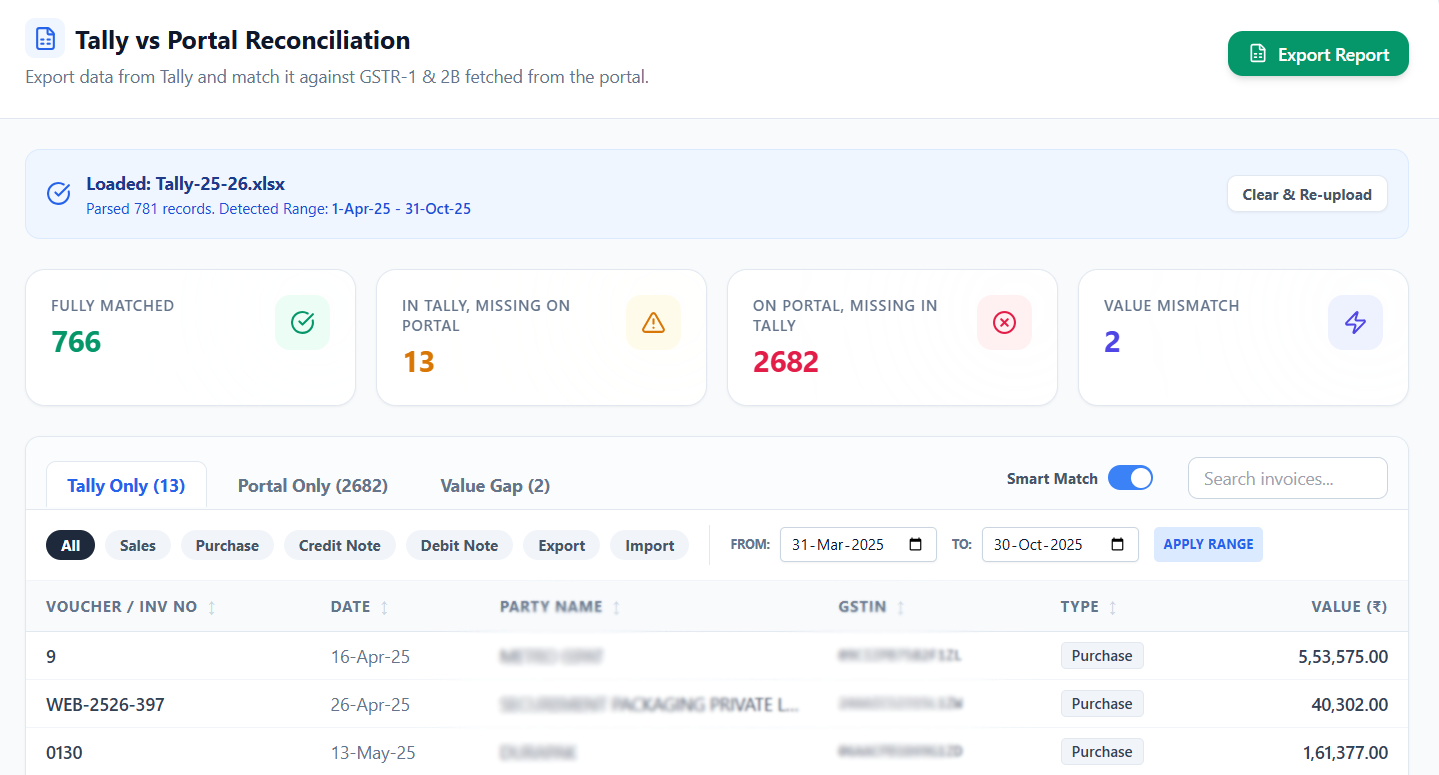Screen dimensions: 1439x775
Task: Toggle the Smart Match switch
Action: (1129, 478)
